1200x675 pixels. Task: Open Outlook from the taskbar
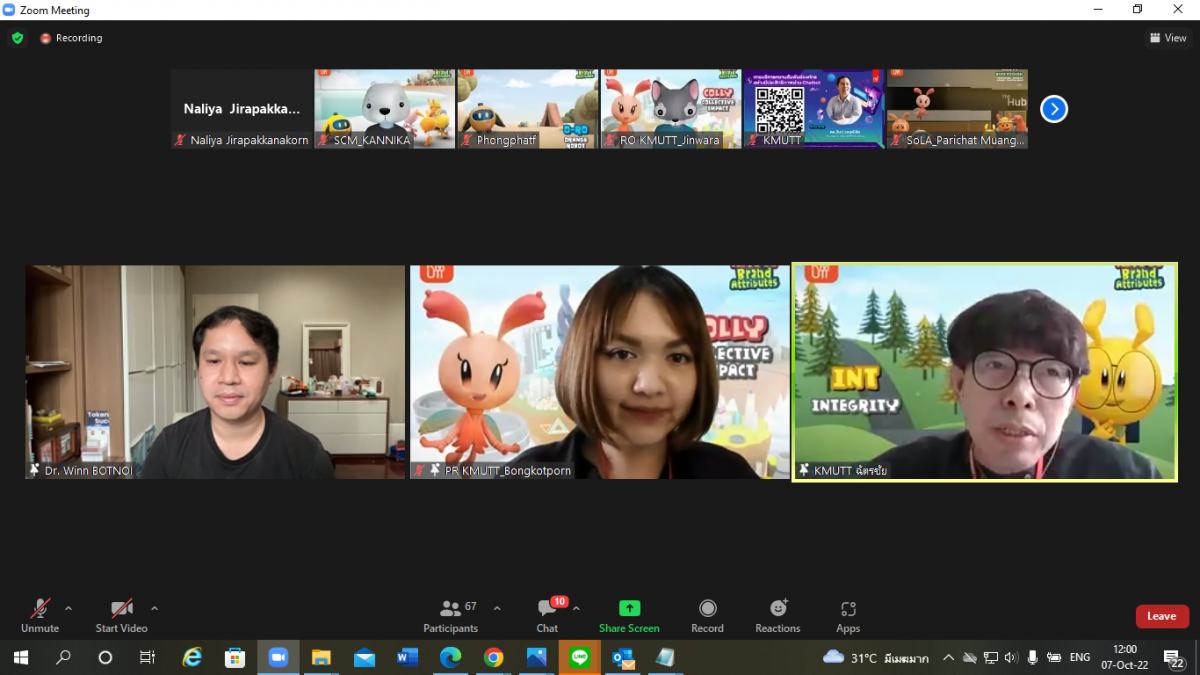(623, 657)
